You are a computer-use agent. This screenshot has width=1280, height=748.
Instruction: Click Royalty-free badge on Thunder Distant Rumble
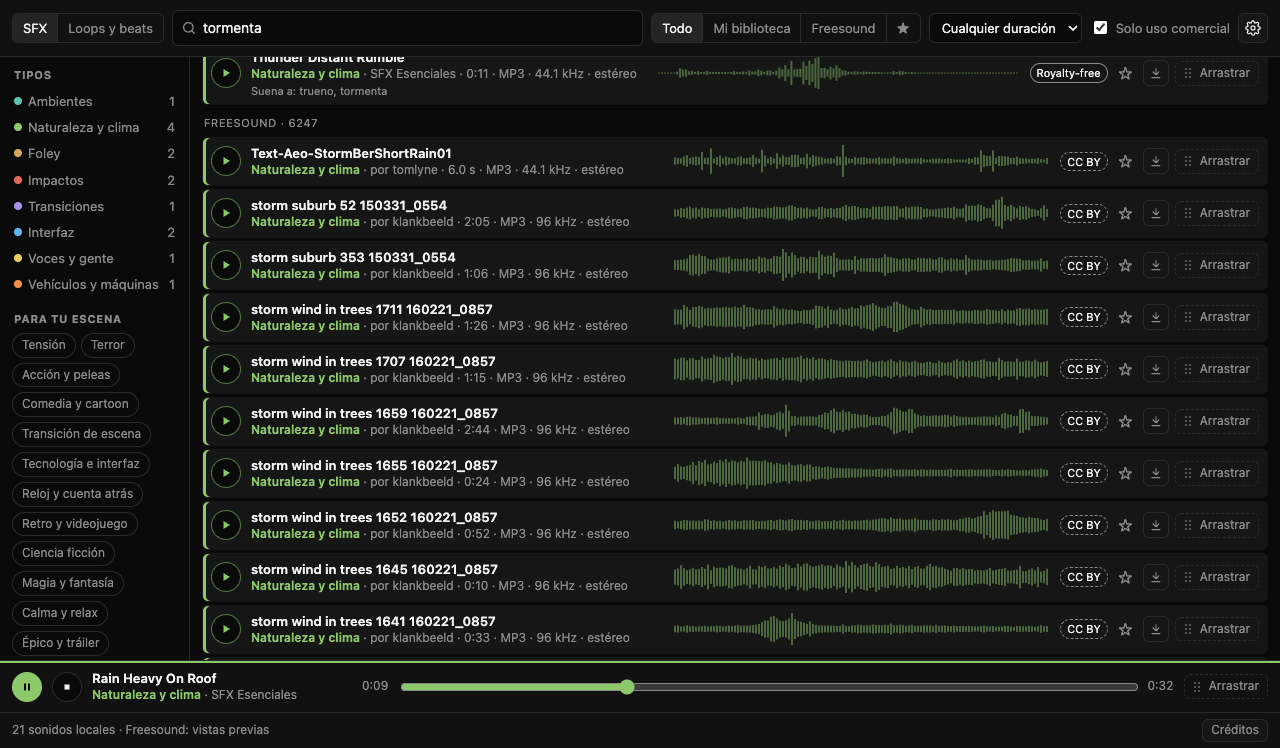[x=1068, y=74]
